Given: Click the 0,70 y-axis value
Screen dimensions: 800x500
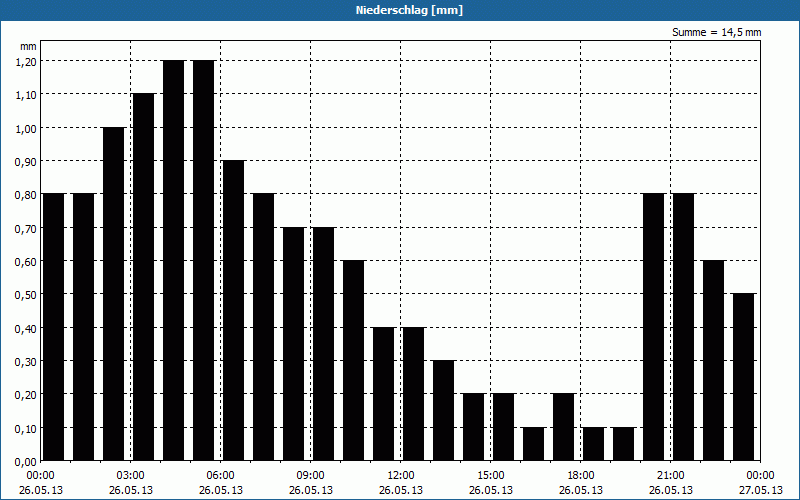Looking at the screenshot, I should (26, 228).
